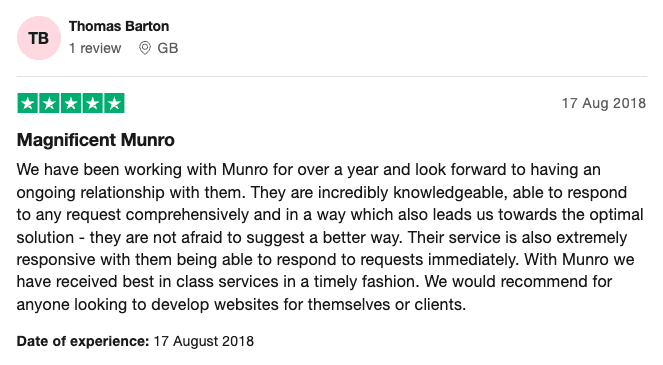Click the fifth green rating star

click(114, 103)
